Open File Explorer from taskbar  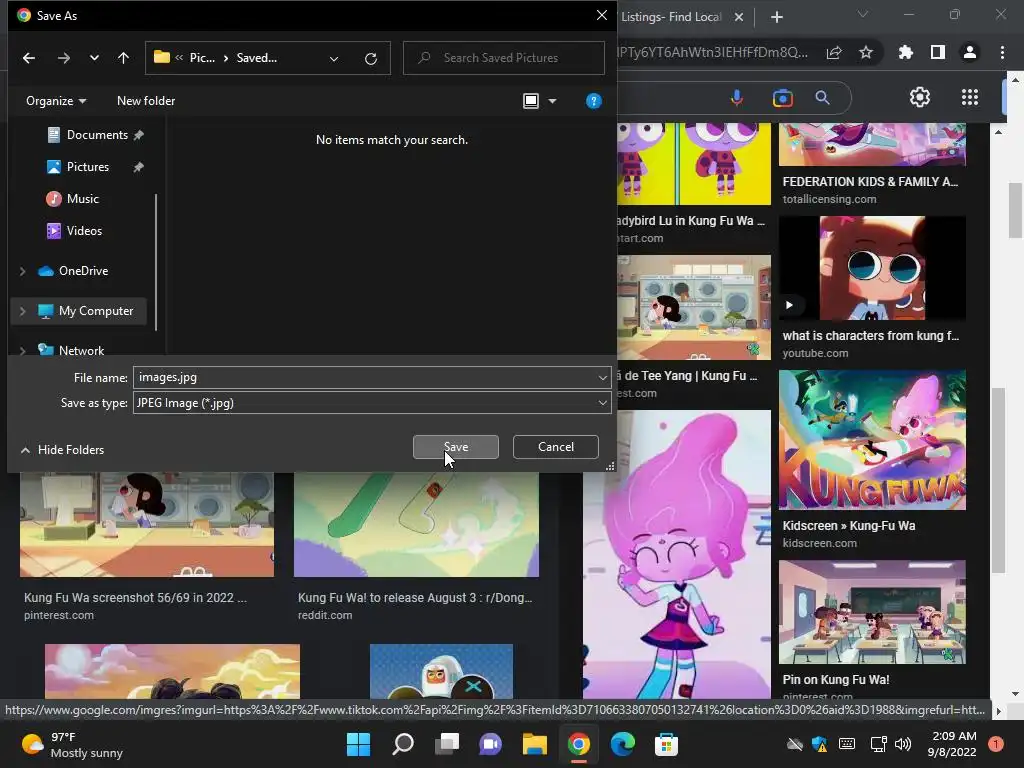point(535,744)
